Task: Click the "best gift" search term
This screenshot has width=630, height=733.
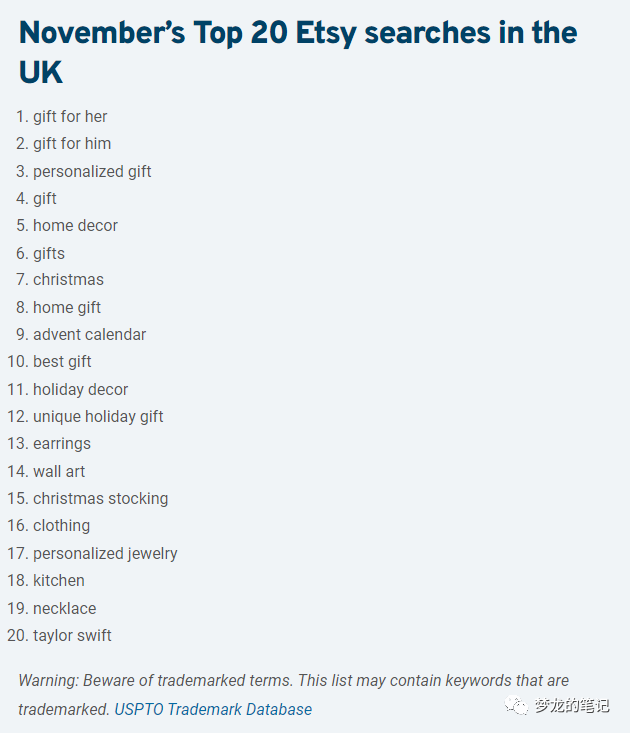Action: pos(62,361)
